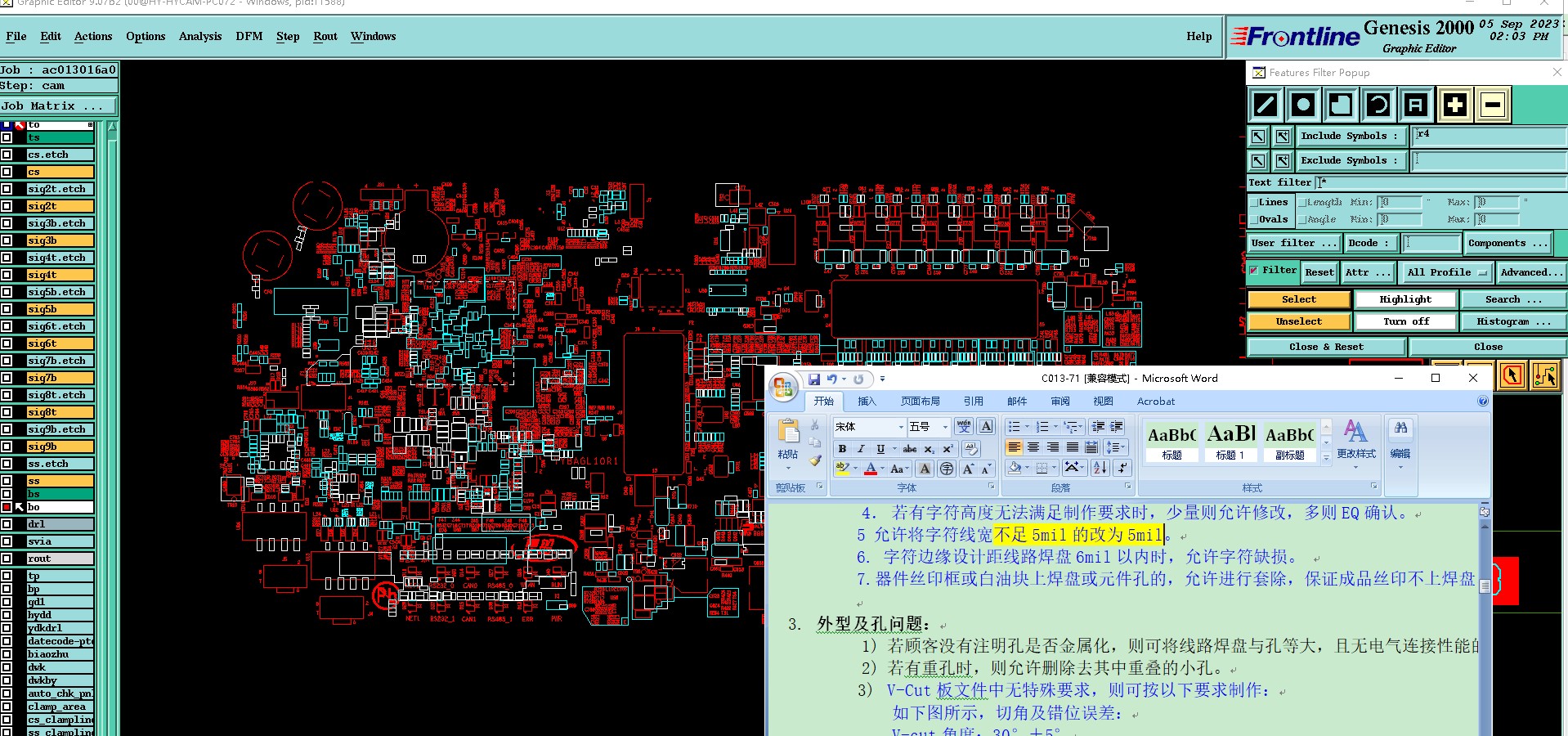
Task: Open the Genesis Rout menu
Action: 325,37
